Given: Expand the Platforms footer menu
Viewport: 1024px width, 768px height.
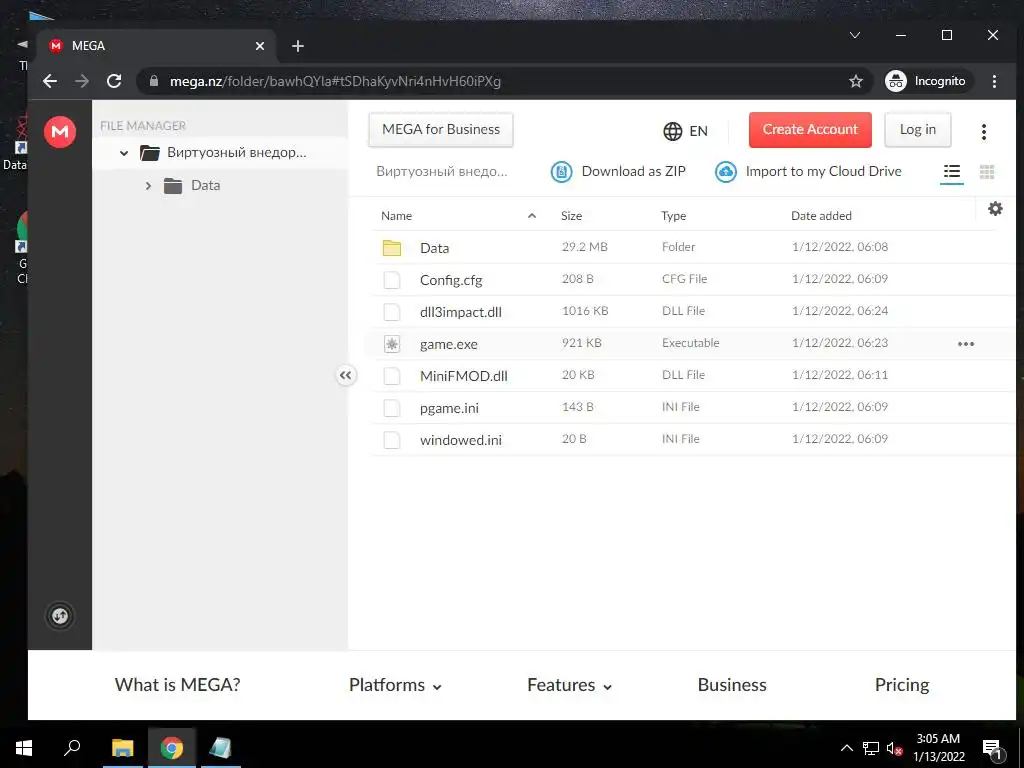Looking at the screenshot, I should [x=396, y=685].
